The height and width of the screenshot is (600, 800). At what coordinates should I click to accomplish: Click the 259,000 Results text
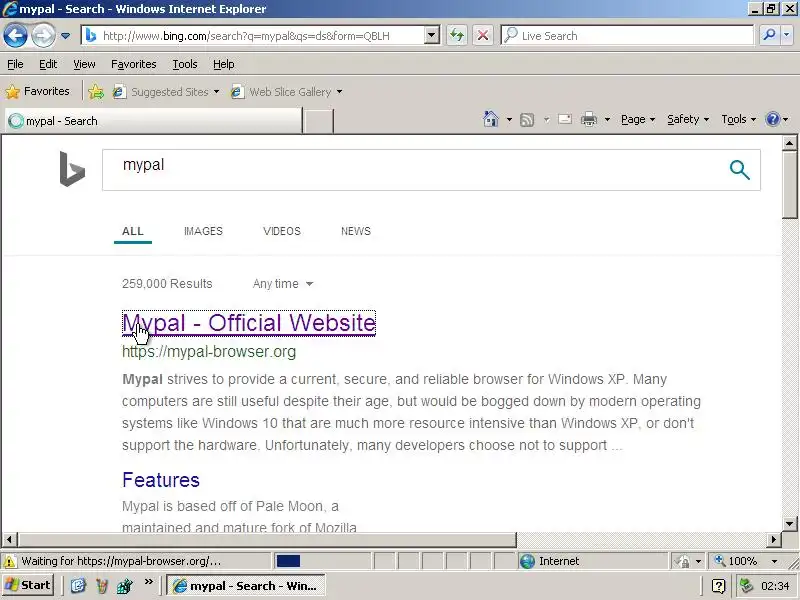(167, 284)
